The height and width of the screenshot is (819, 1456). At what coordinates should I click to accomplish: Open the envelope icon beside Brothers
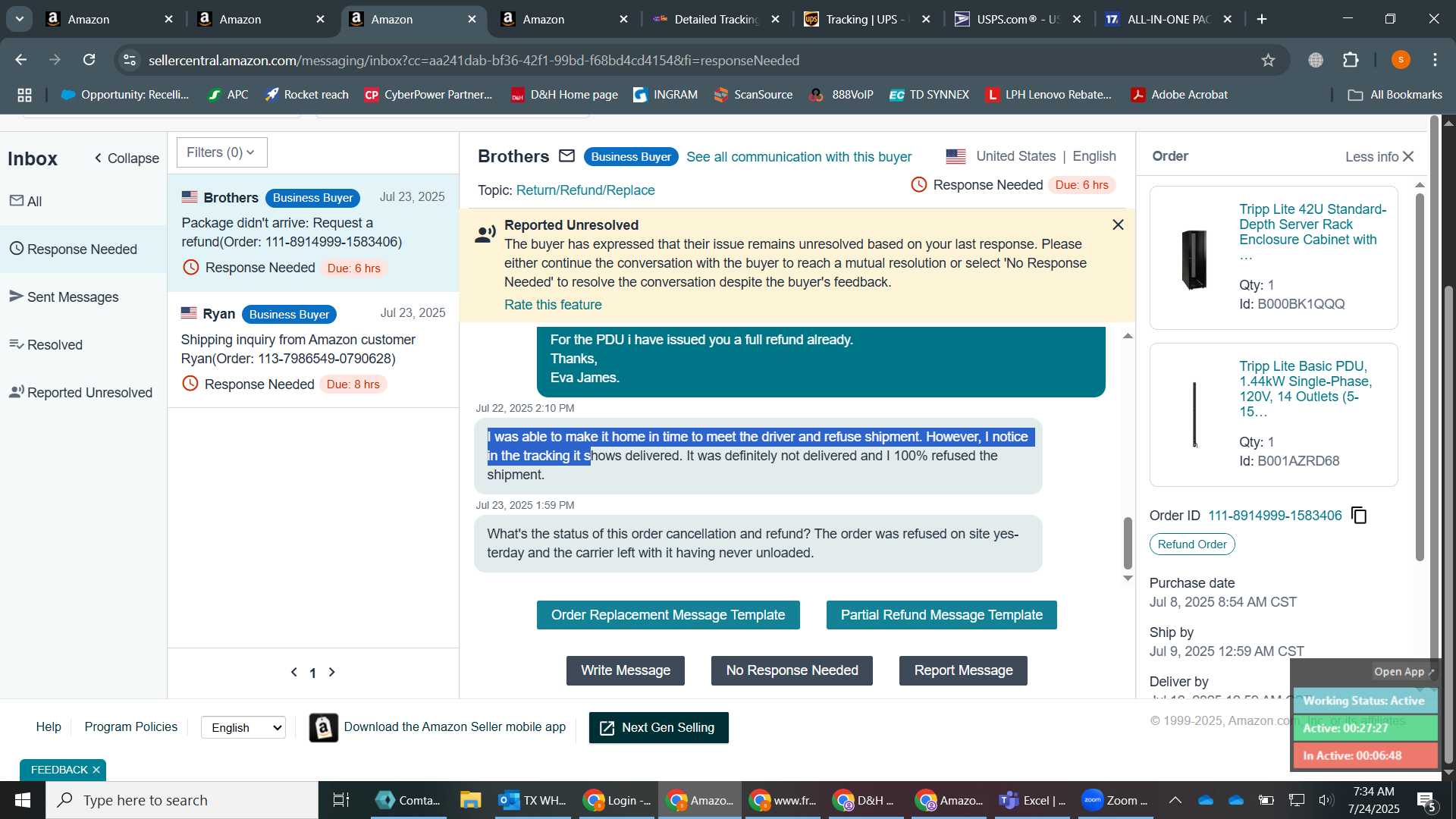pyautogui.click(x=566, y=156)
